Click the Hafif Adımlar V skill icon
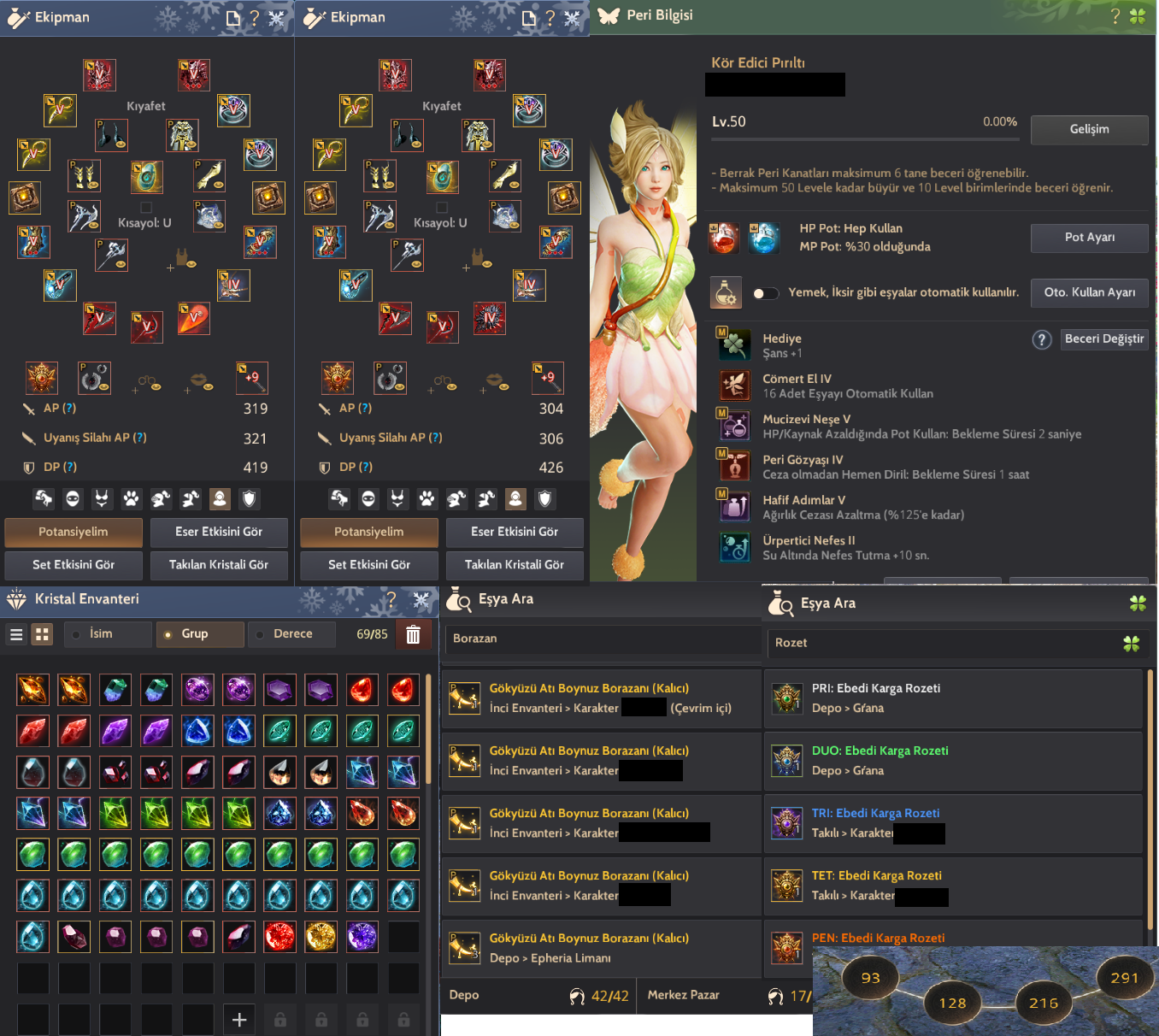The width and height of the screenshot is (1159, 1036). pos(734,506)
